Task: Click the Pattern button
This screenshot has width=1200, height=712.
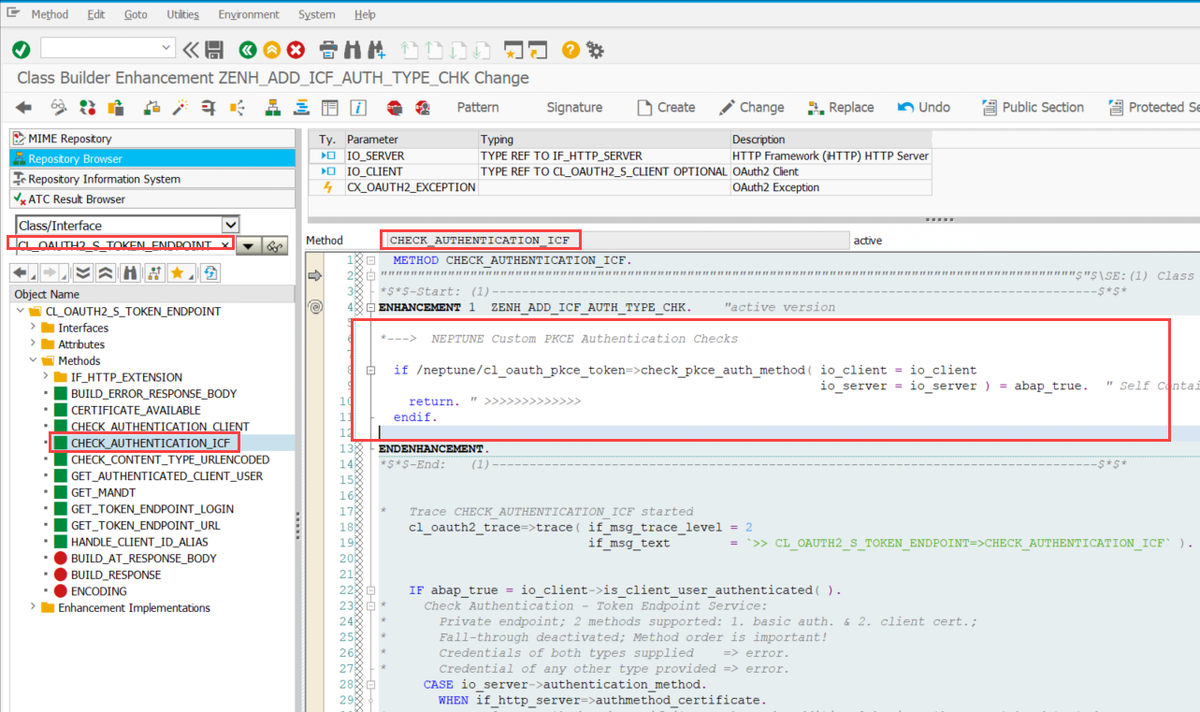Action: point(477,107)
